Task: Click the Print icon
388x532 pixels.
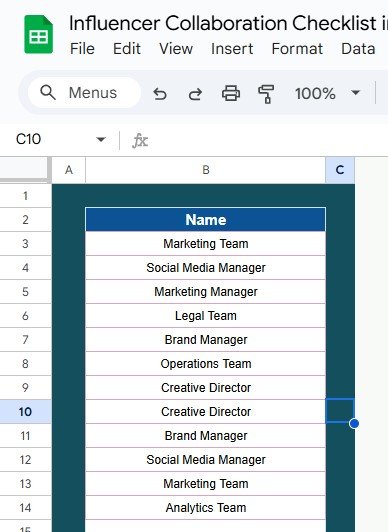Action: click(231, 93)
